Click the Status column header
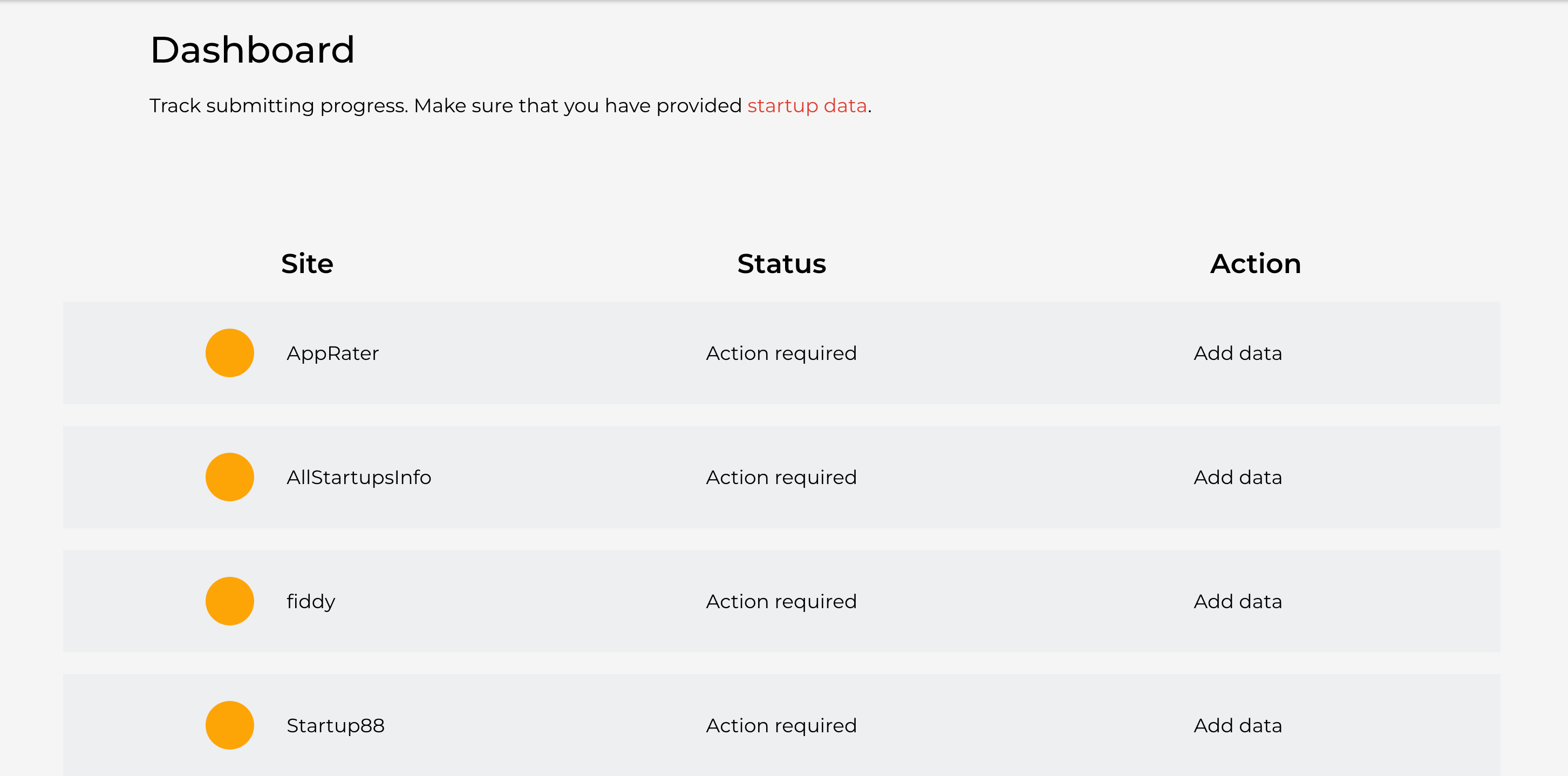The image size is (1568, 776). (781, 264)
